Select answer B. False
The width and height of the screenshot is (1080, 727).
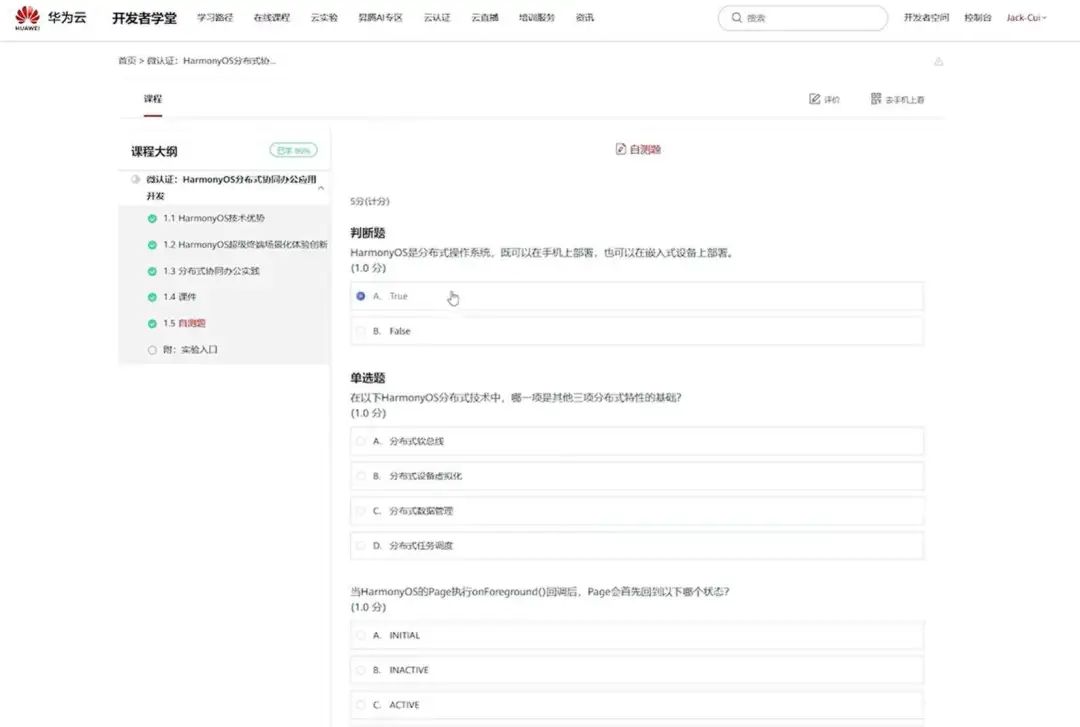(636, 331)
